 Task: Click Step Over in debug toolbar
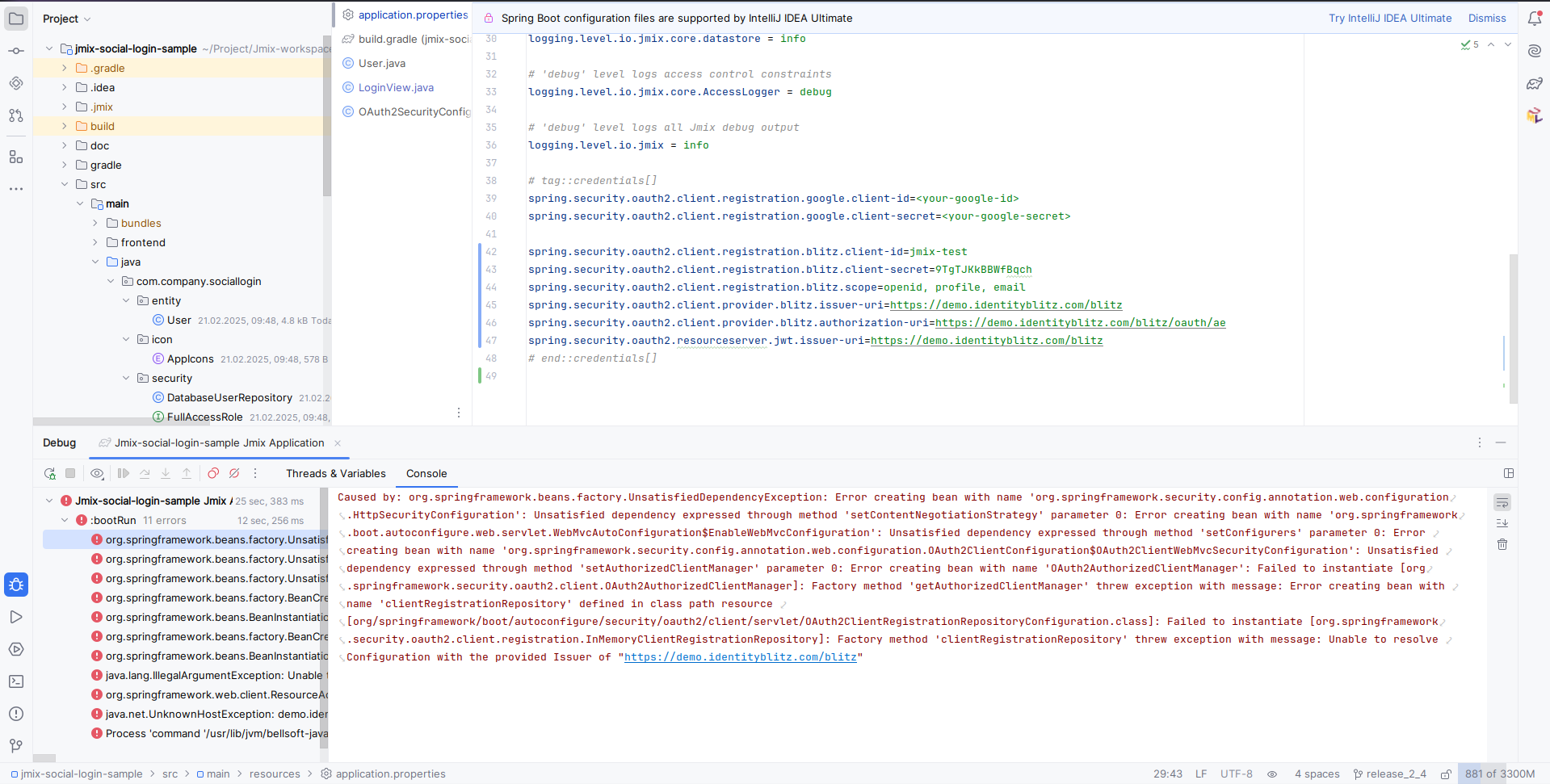[145, 474]
